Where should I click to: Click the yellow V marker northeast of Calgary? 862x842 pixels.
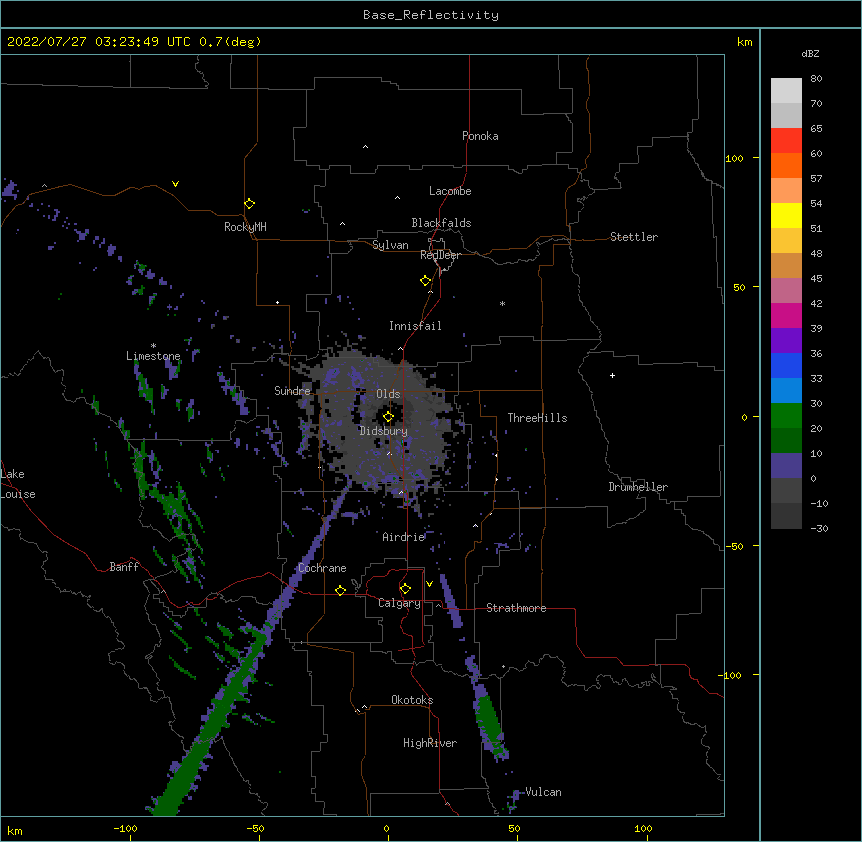429,584
